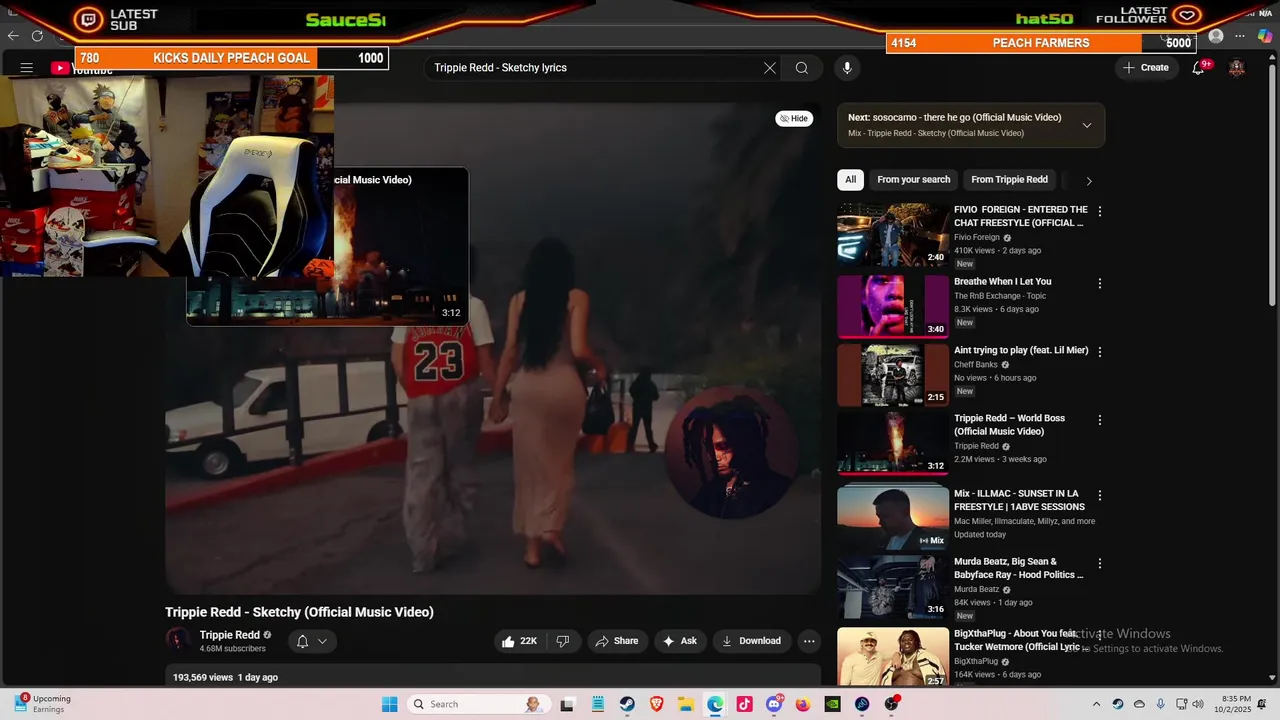Open options for Fivio Foreign video
The width and height of the screenshot is (1280, 720).
pyautogui.click(x=1100, y=212)
